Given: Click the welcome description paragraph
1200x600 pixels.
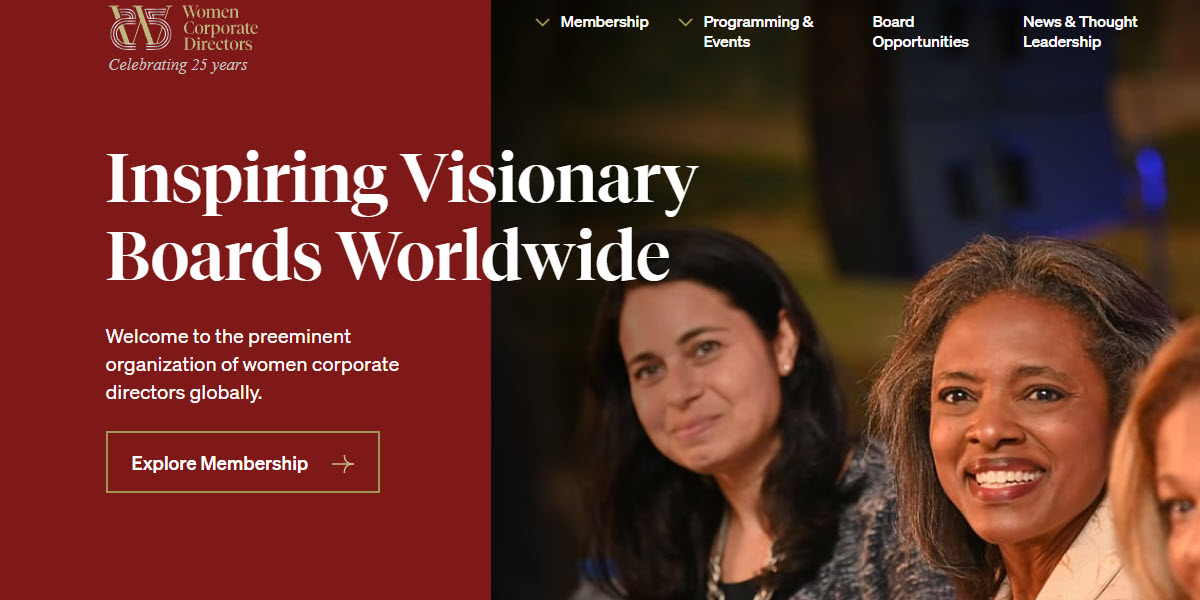Looking at the screenshot, I should click(x=252, y=364).
